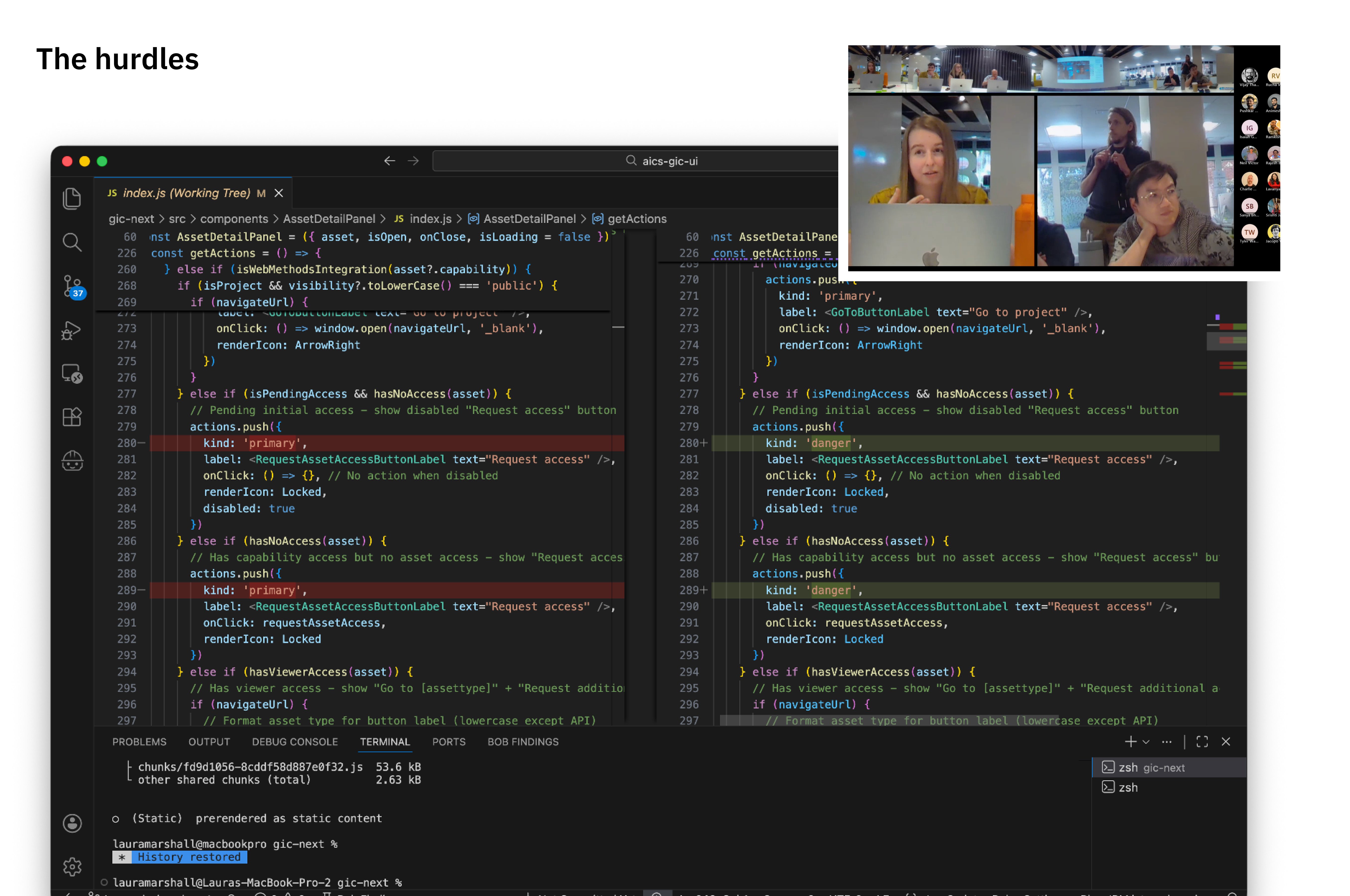Image resolution: width=1350 pixels, height=896 pixels.
Task: Click the video tile with two men
Action: [1135, 181]
